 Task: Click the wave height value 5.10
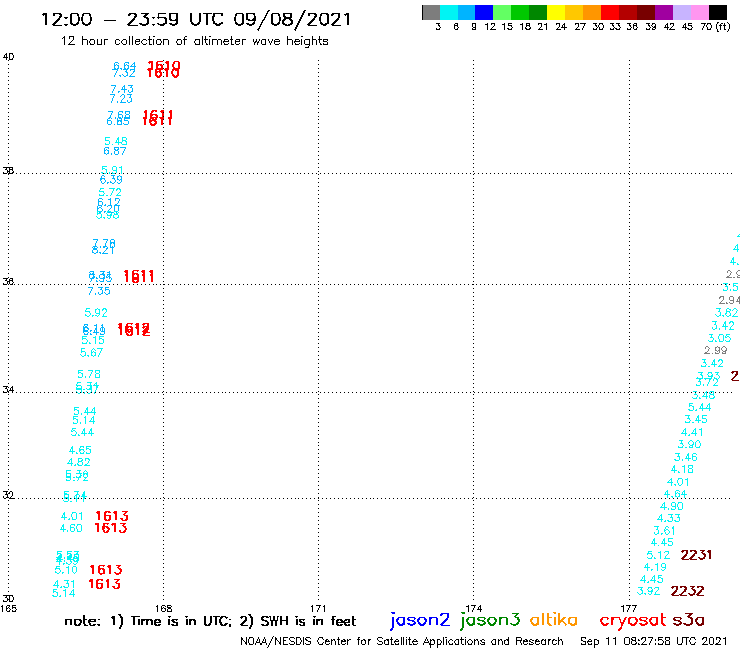[x=66, y=570]
